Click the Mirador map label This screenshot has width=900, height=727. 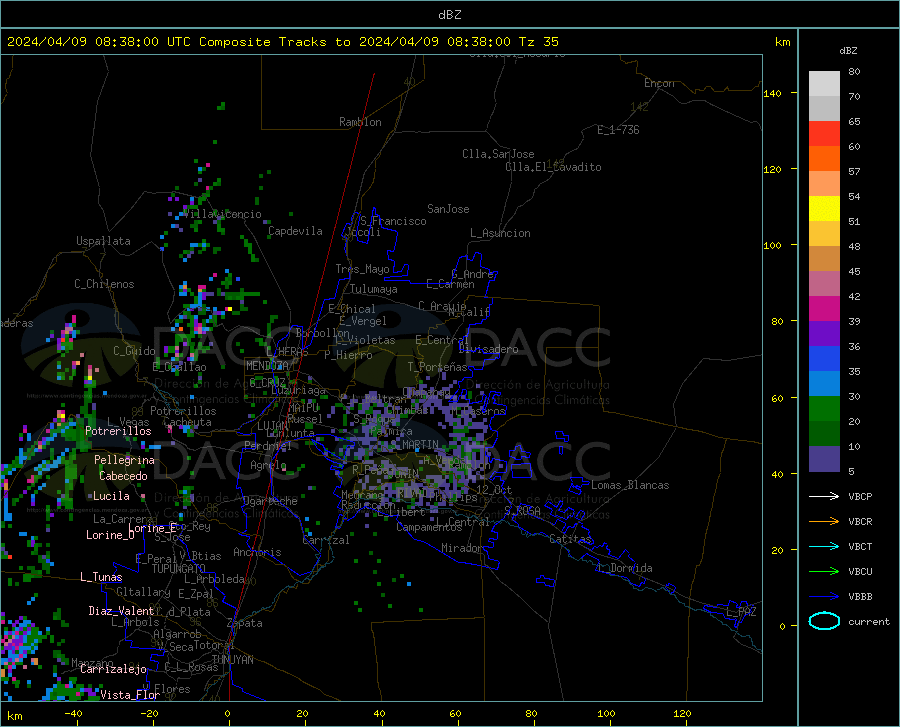point(462,548)
